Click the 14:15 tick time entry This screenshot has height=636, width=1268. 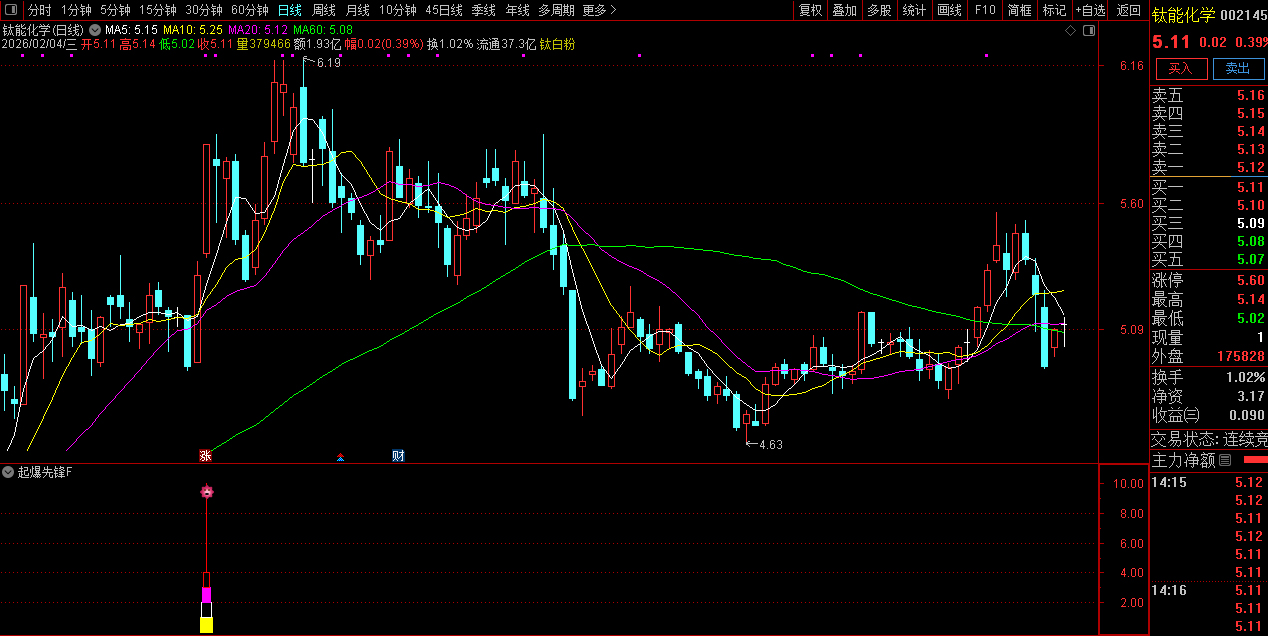[x=1169, y=482]
